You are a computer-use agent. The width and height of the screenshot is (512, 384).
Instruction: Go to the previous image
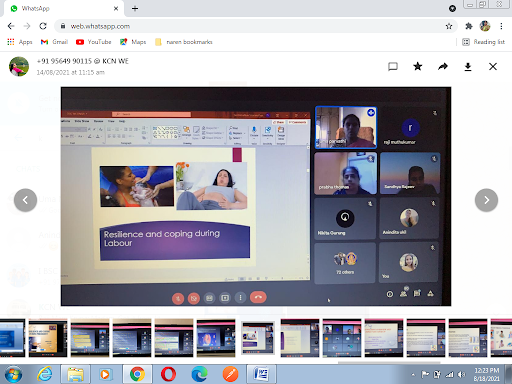coord(25,200)
